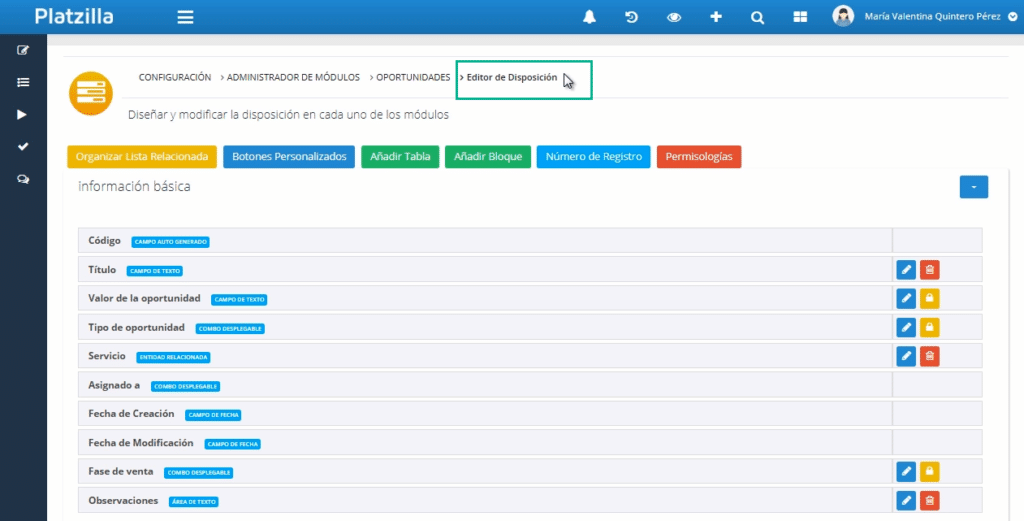Click Añadir Tabla button

tap(400, 157)
